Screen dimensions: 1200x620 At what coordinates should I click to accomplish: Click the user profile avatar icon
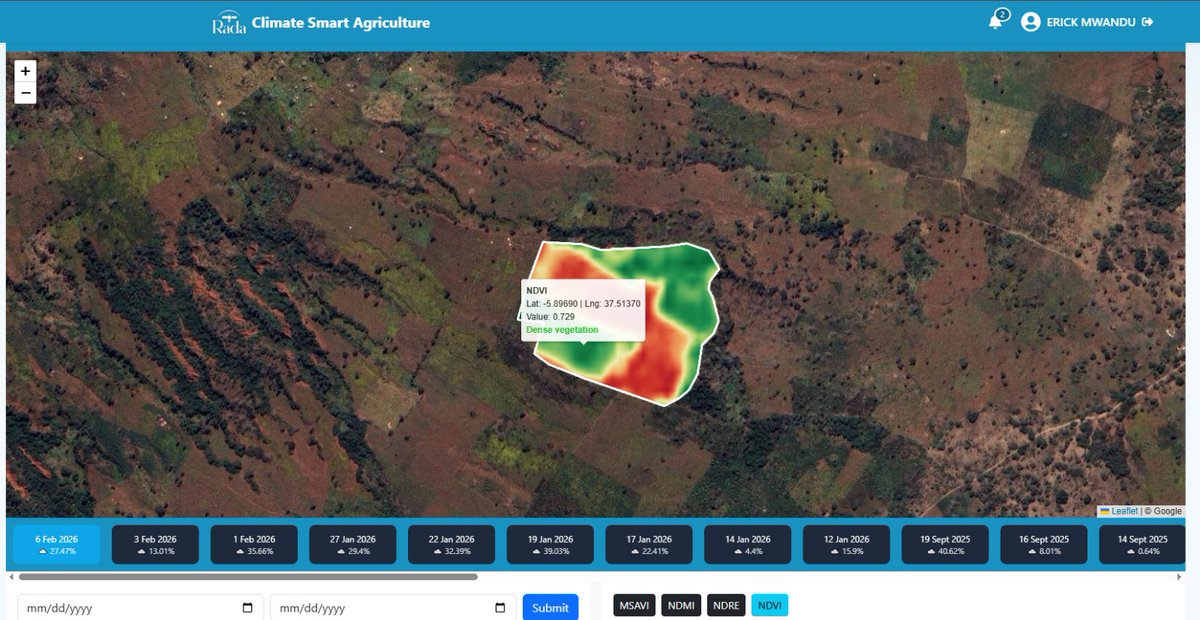1030,22
